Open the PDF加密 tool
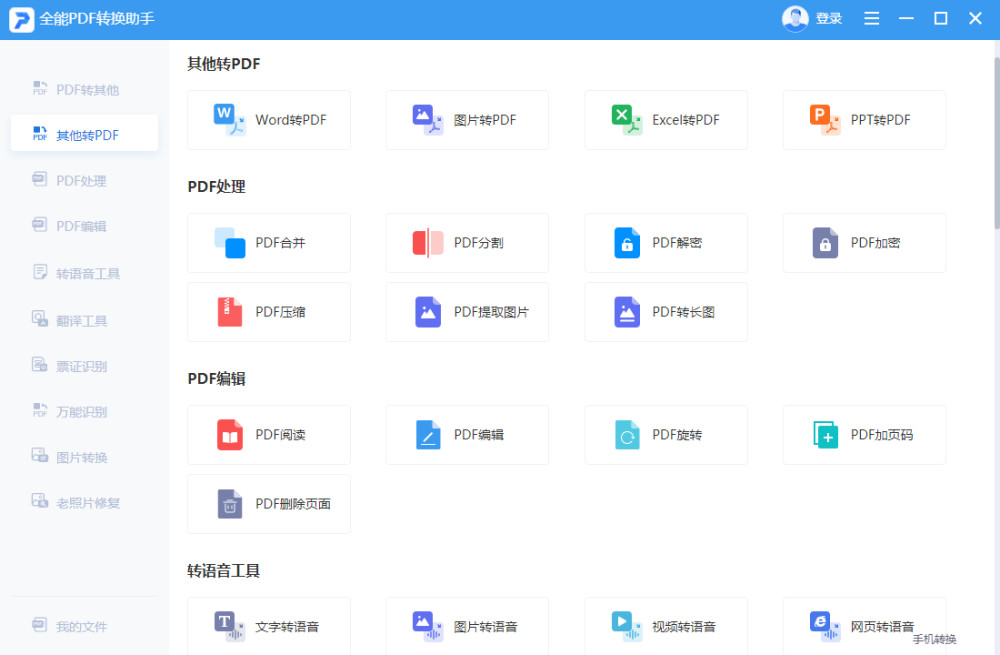 (864, 243)
